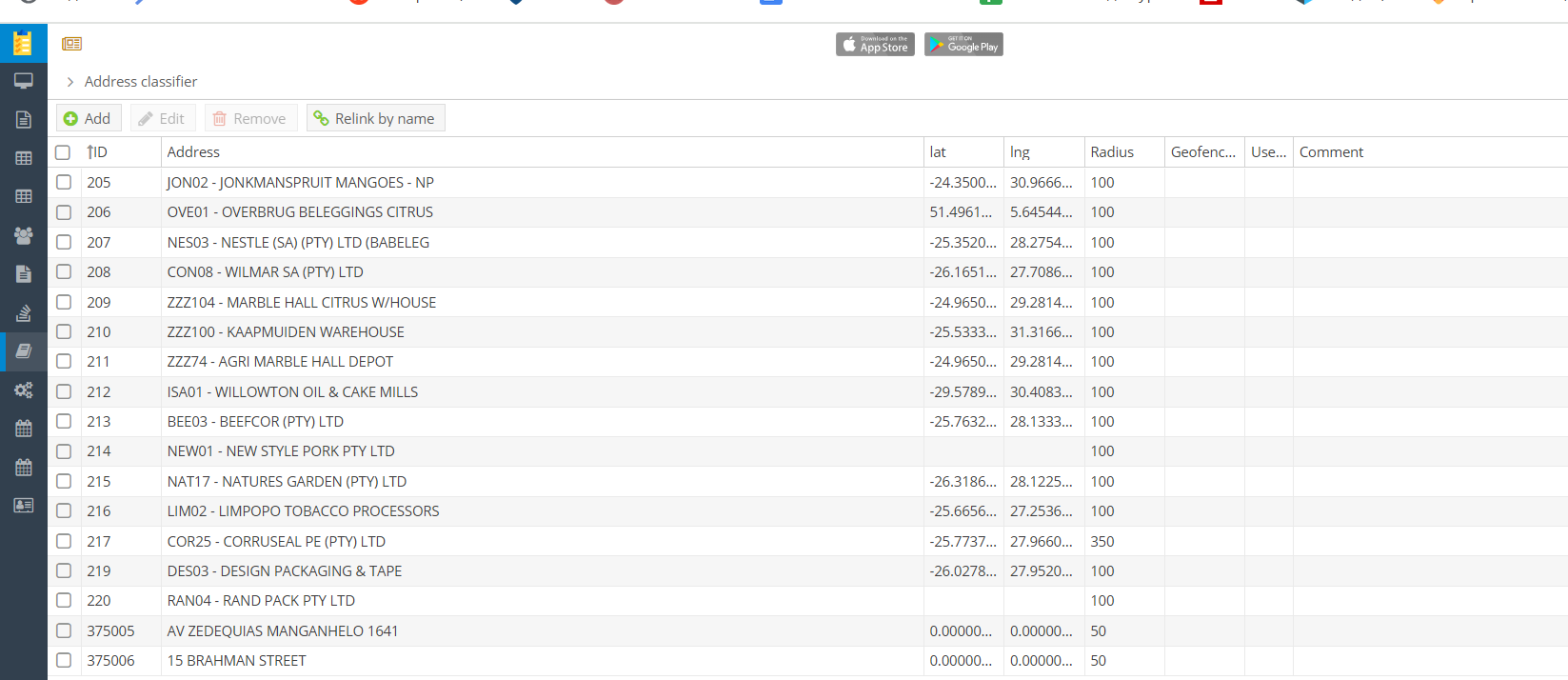Sort the table by the ID column
1568x680 pixels.
point(98,152)
